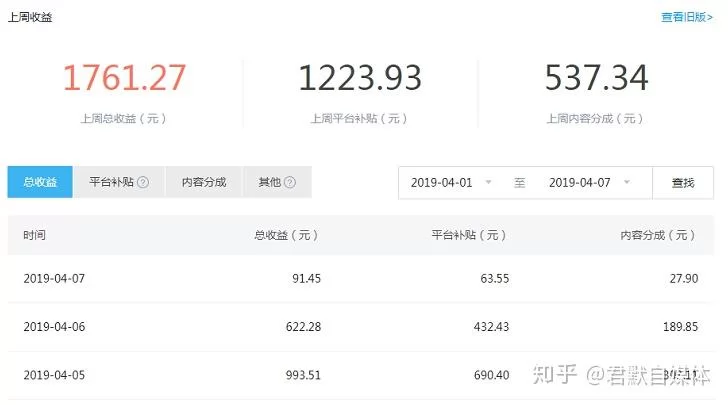Select the 总收益 tab
This screenshot has height=405, width=728.
coord(40,182)
